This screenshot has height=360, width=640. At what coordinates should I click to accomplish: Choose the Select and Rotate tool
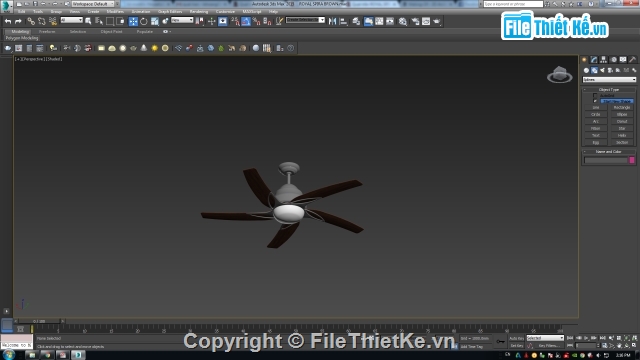click(x=144, y=21)
